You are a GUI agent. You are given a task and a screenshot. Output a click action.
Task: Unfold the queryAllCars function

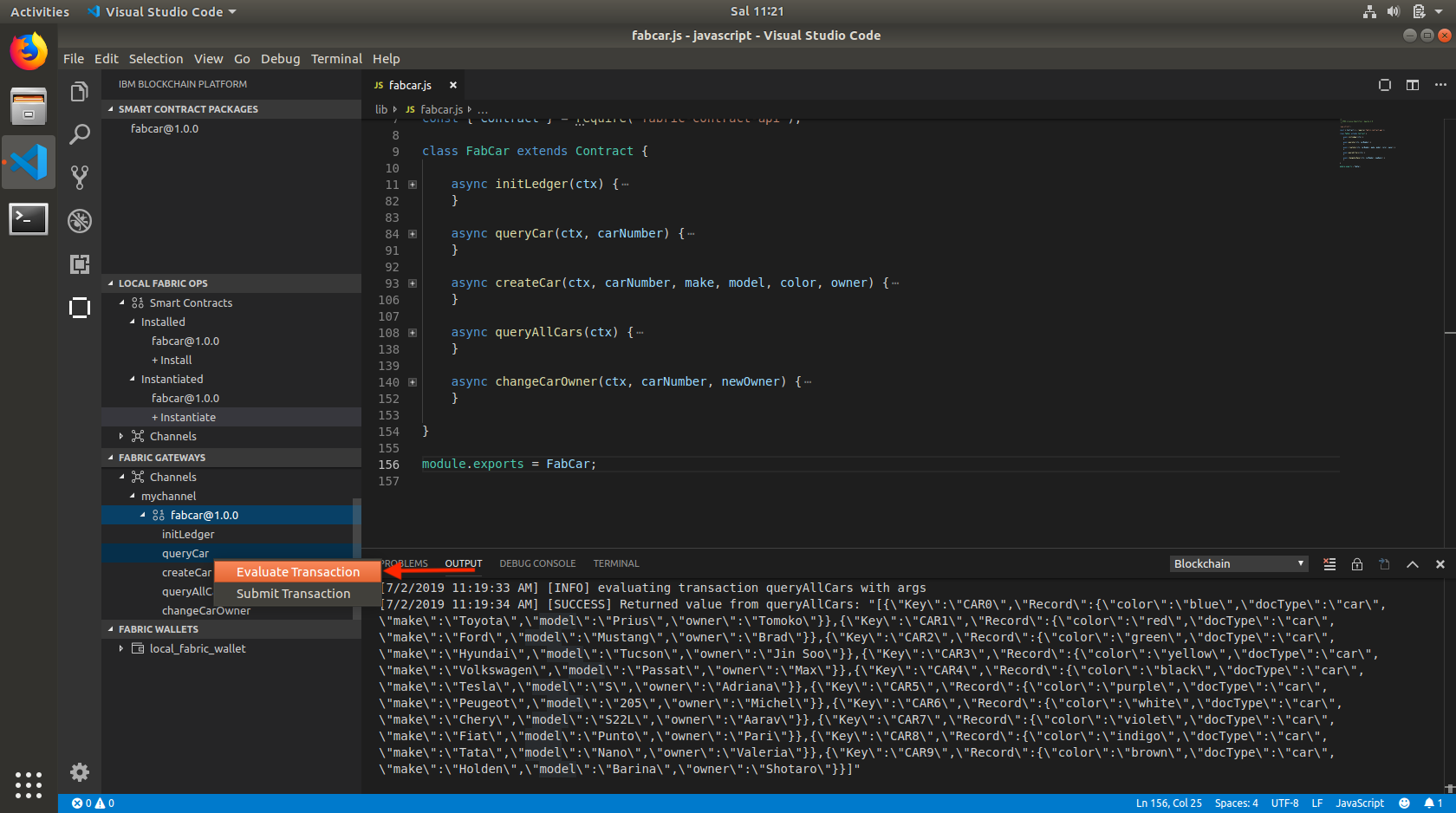[x=413, y=333]
